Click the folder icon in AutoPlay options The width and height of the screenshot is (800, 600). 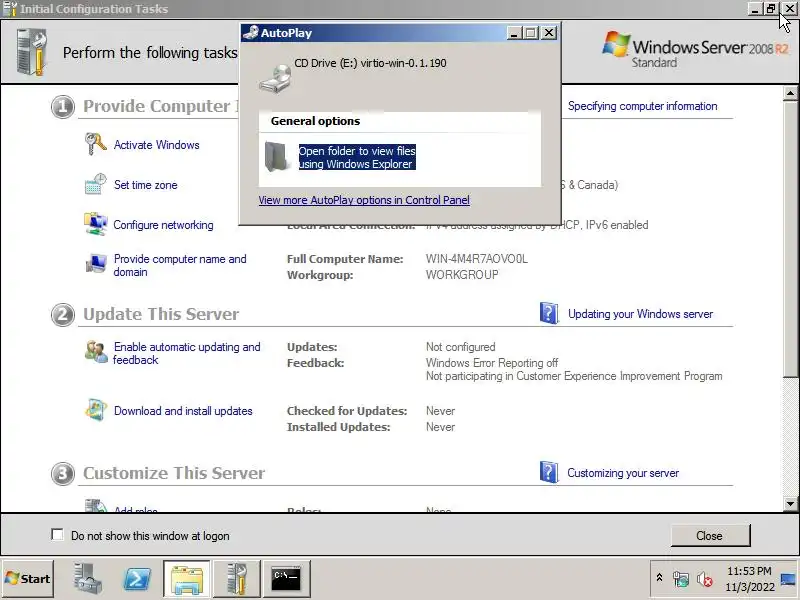tap(276, 157)
